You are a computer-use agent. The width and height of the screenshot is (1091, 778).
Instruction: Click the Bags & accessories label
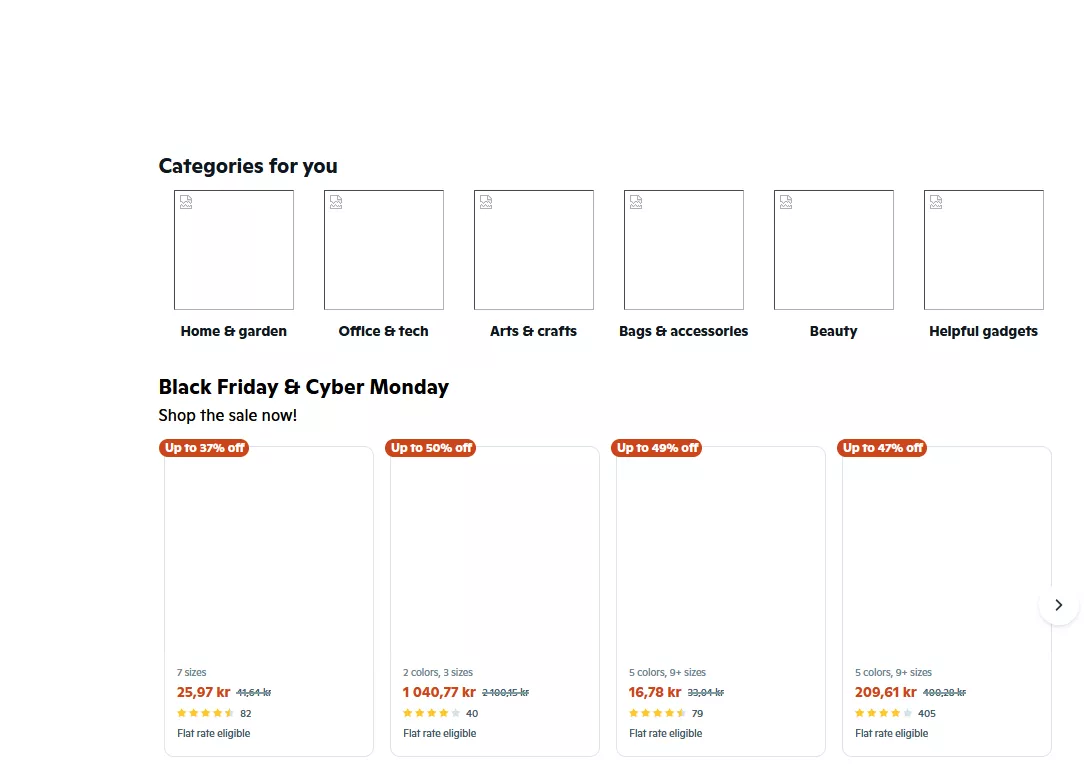684,331
